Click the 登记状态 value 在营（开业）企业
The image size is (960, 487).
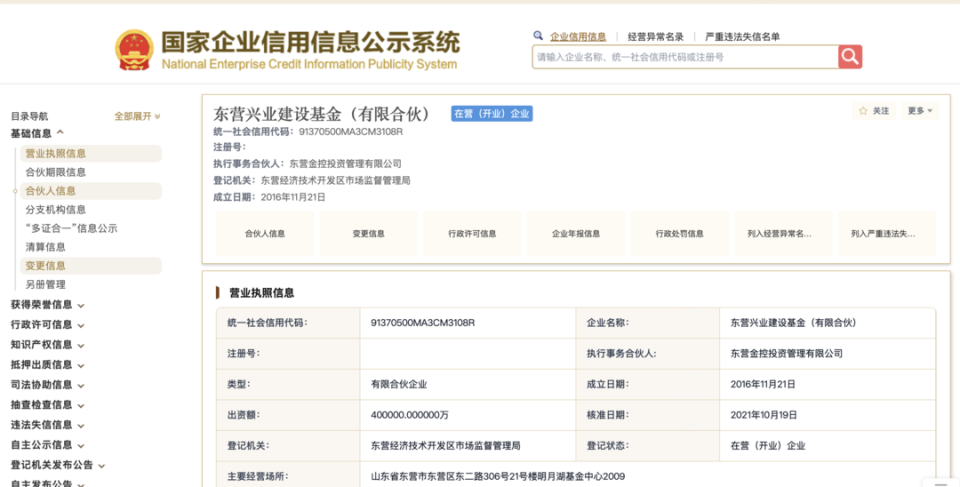[768, 445]
